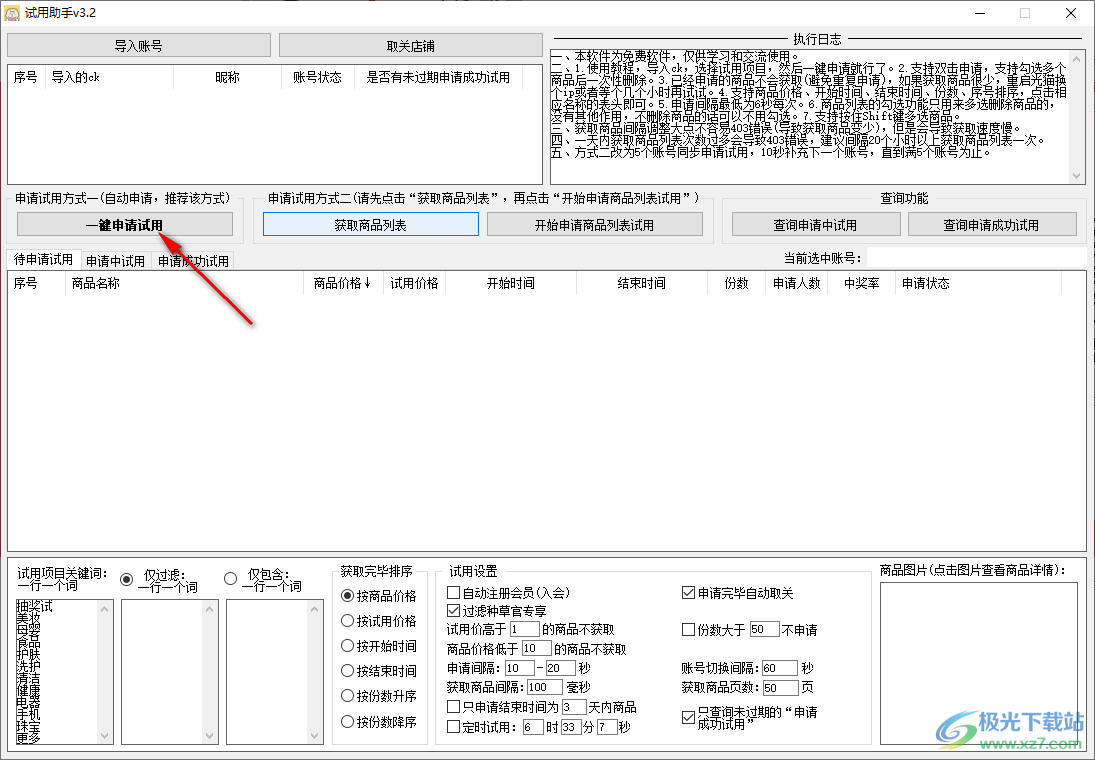Click the 取关店铺 button
This screenshot has width=1095, height=760.
(411, 45)
